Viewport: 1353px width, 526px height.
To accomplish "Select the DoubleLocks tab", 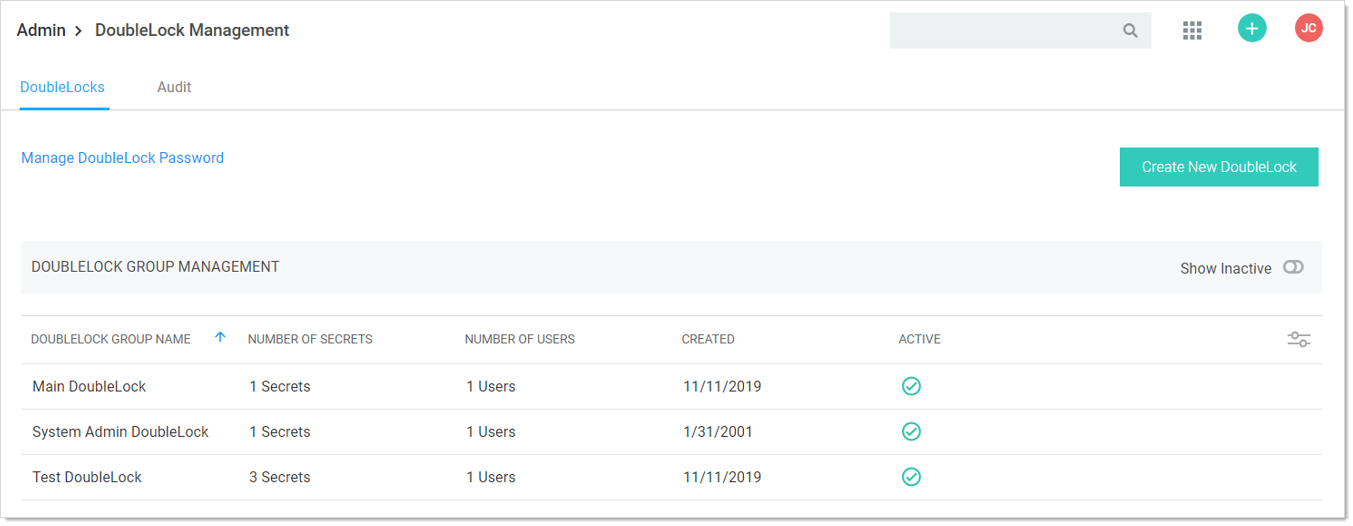I will 63,87.
